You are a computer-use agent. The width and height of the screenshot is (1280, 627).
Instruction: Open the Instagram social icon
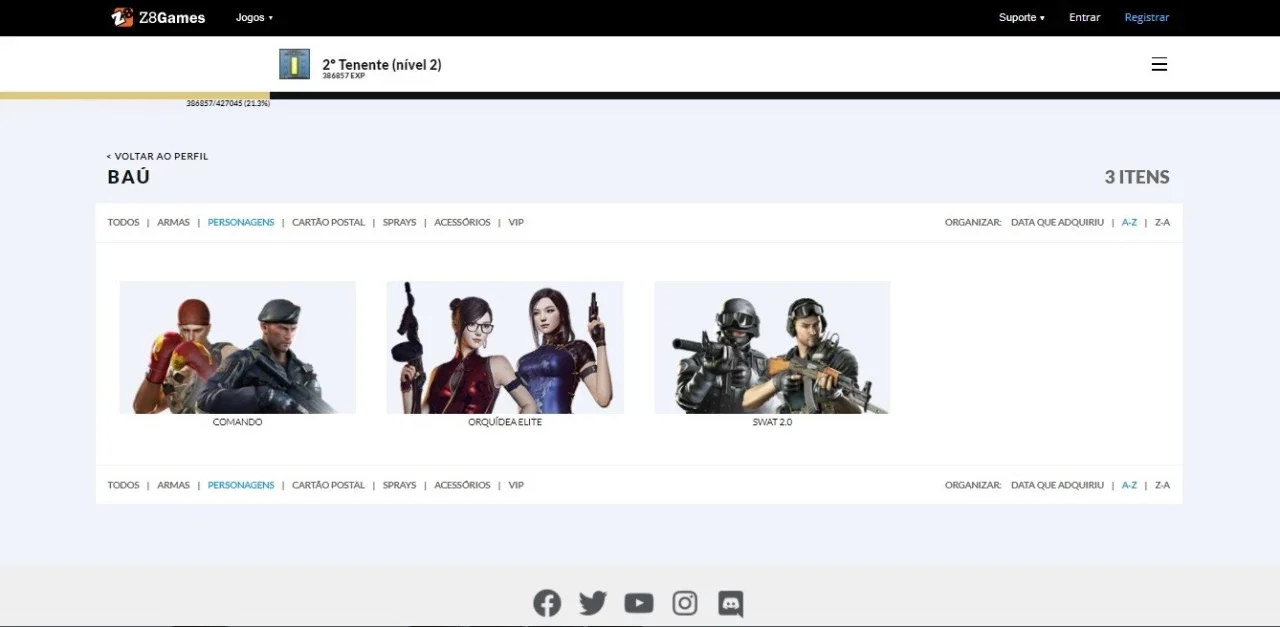[685, 603]
